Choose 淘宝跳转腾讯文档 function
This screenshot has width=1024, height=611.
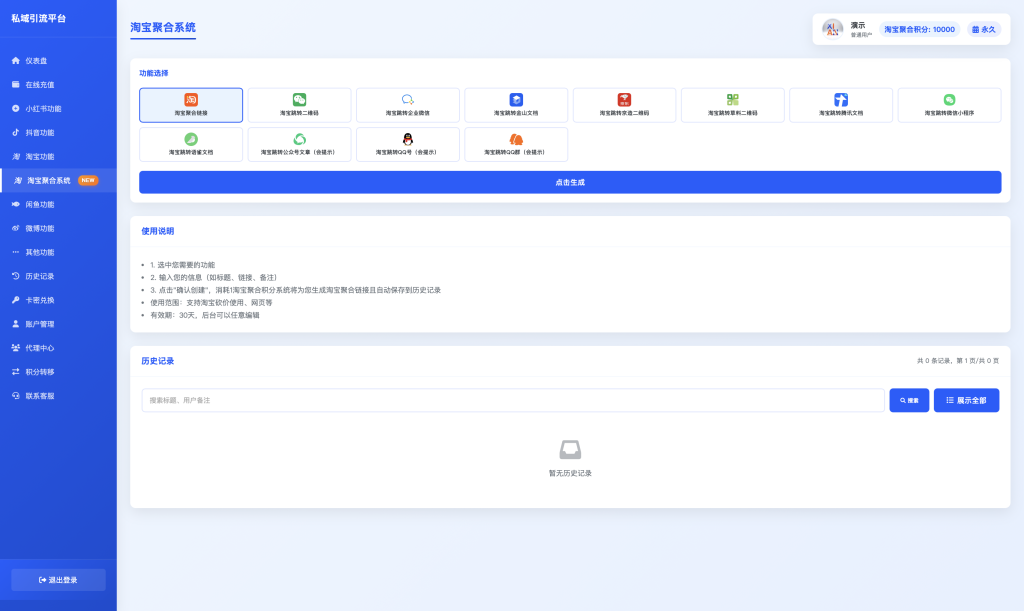(x=841, y=105)
